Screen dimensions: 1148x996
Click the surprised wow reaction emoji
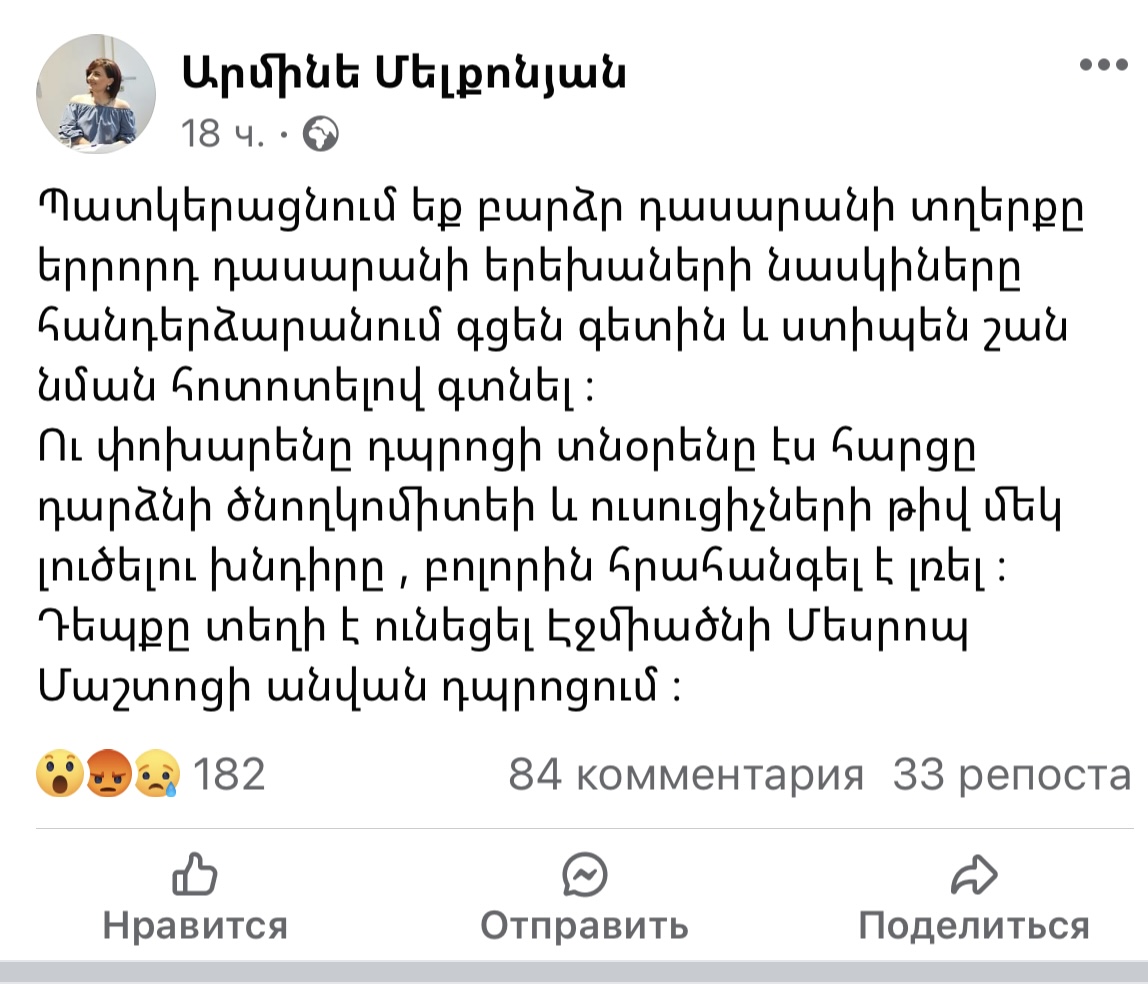click(59, 773)
